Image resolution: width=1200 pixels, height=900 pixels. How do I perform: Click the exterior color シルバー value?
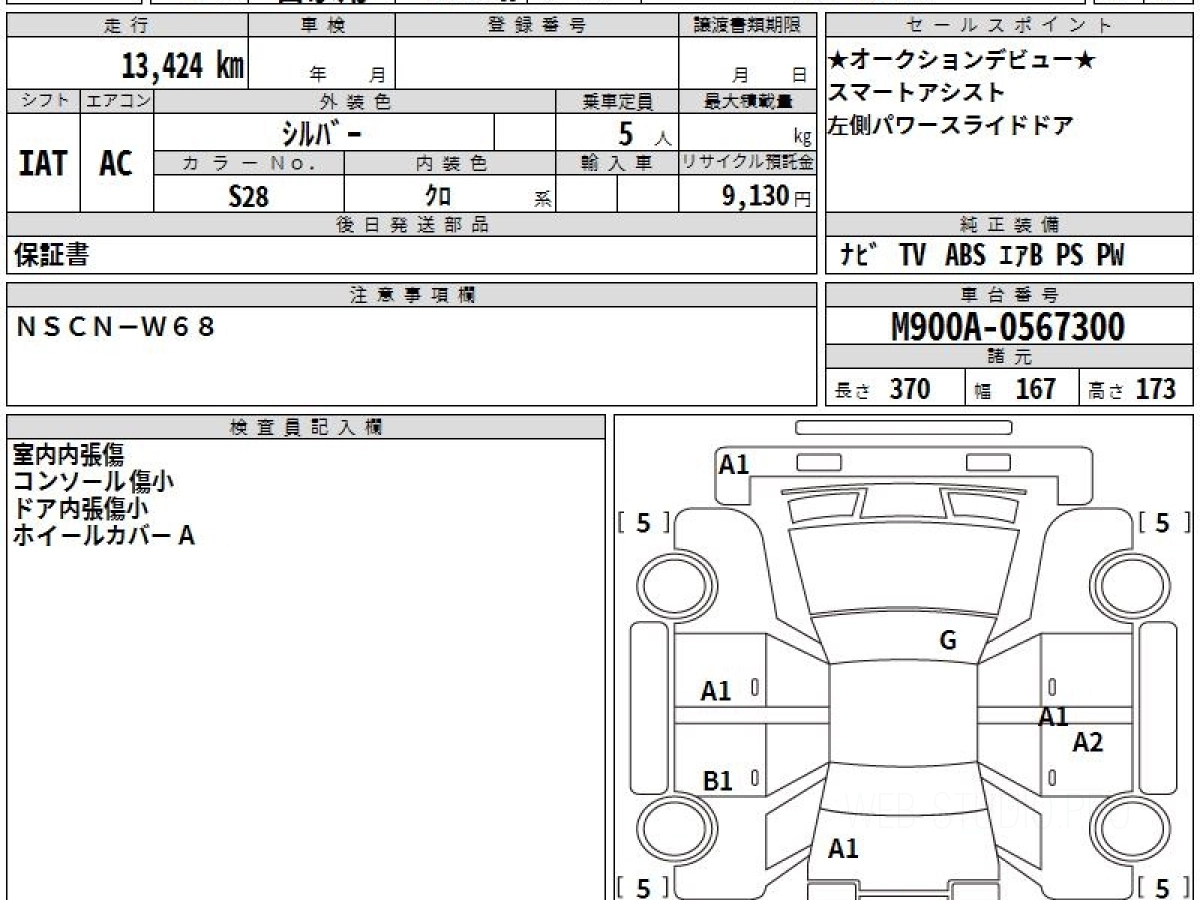(323, 132)
